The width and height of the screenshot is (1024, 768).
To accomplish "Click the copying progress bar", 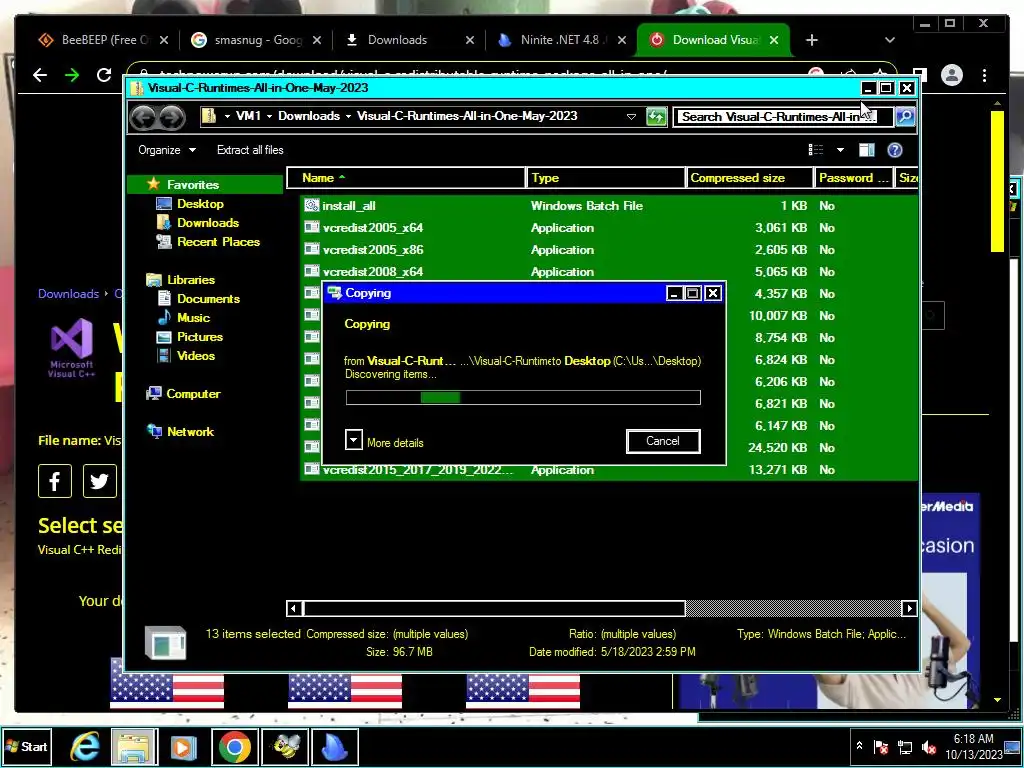I will (x=523, y=397).
